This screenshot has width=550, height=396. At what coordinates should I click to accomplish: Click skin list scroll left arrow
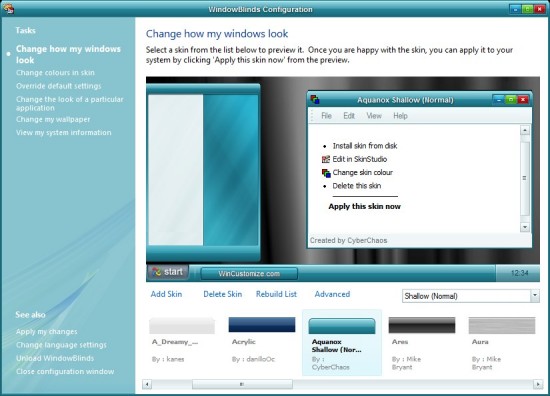(147, 384)
